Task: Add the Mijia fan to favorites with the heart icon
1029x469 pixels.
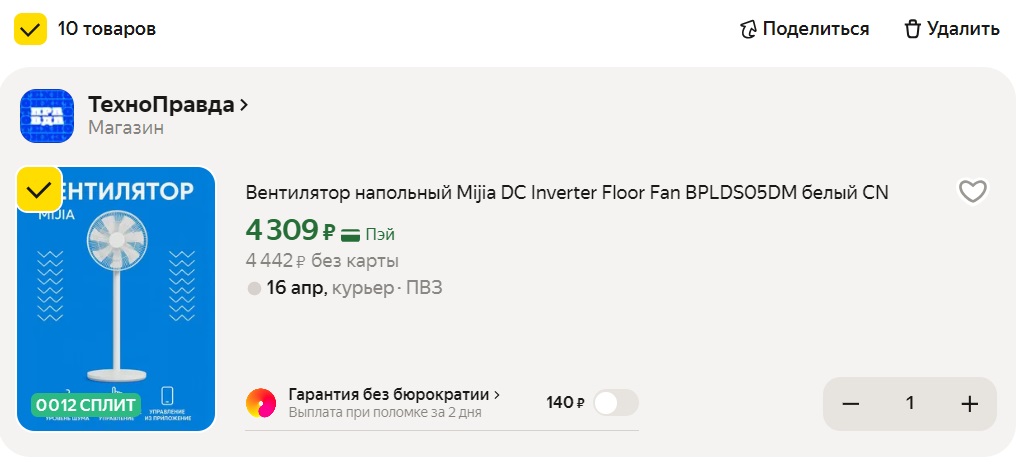Action: click(x=972, y=192)
